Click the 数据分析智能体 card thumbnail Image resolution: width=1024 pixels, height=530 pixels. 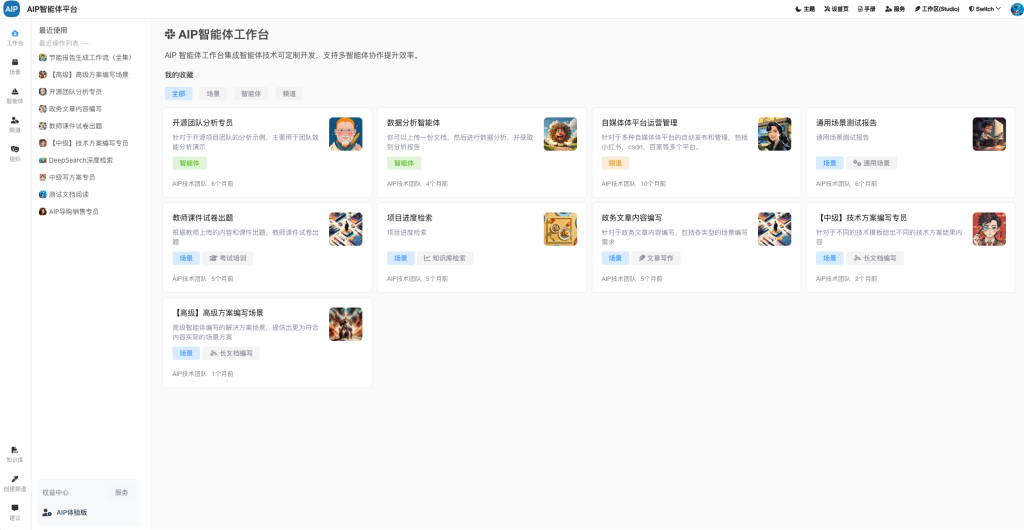pos(560,134)
